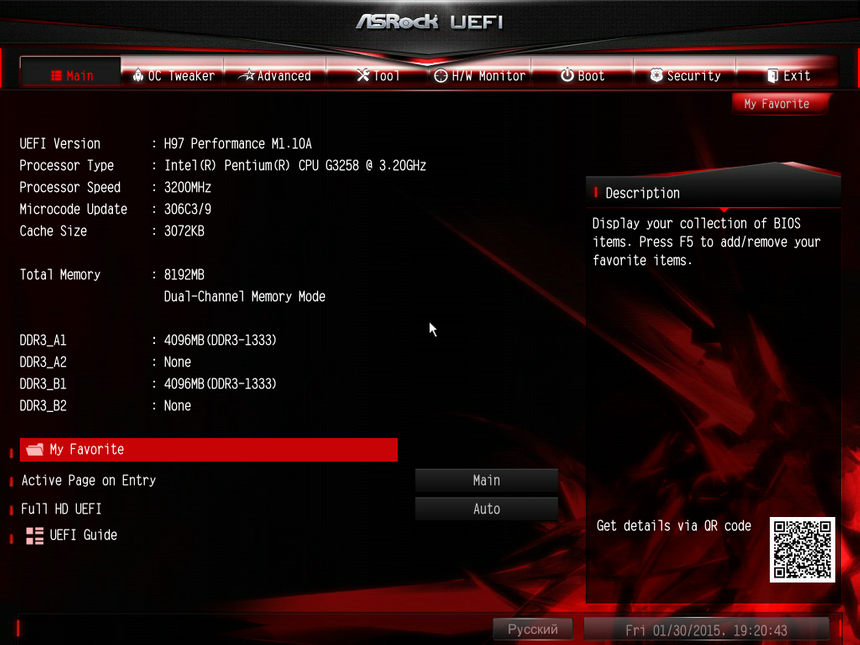Image resolution: width=860 pixels, height=645 pixels.
Task: Click the H/W Monitor gauge icon
Action: tap(439, 75)
